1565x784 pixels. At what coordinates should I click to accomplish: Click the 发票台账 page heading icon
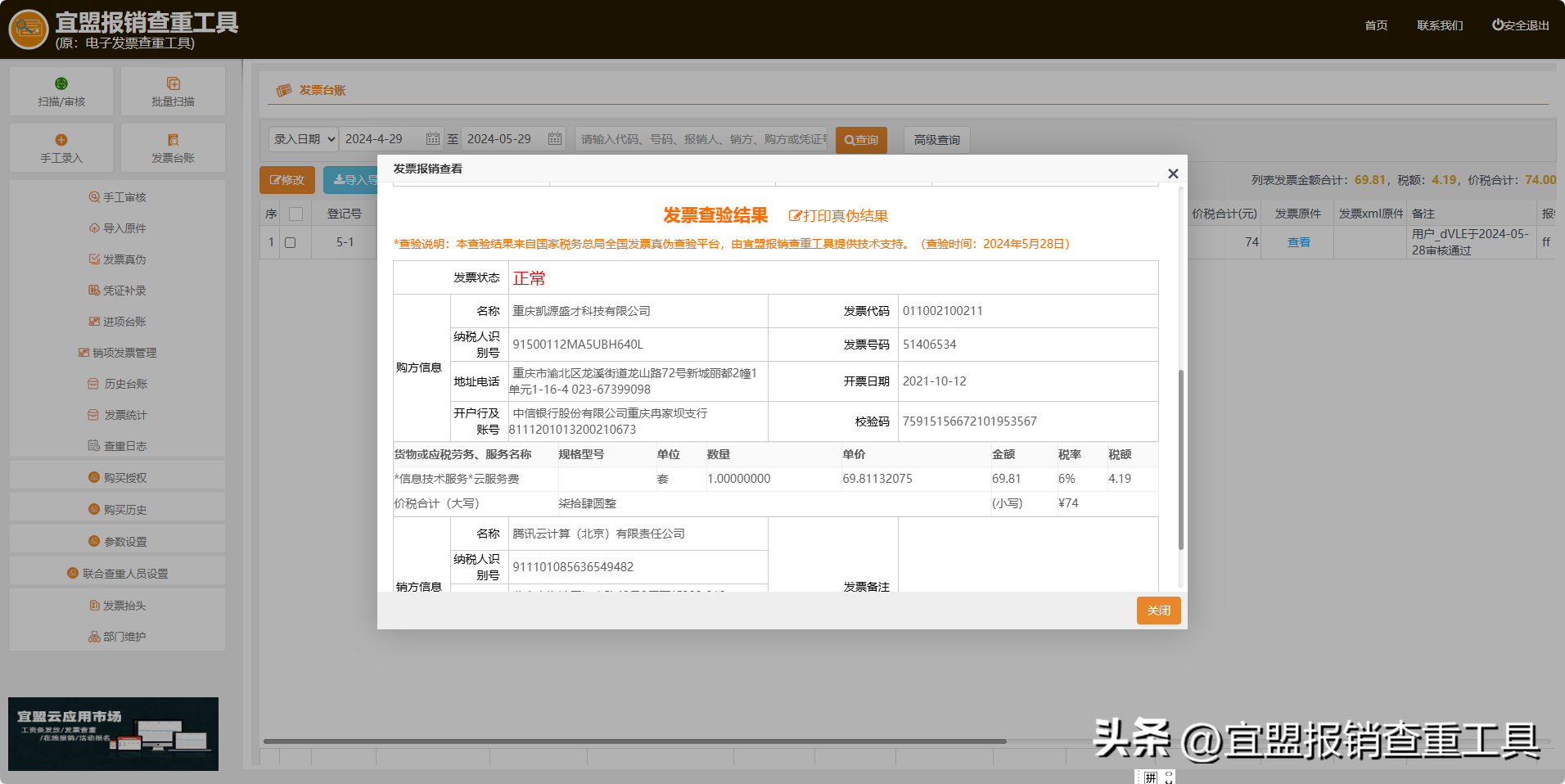pos(284,90)
